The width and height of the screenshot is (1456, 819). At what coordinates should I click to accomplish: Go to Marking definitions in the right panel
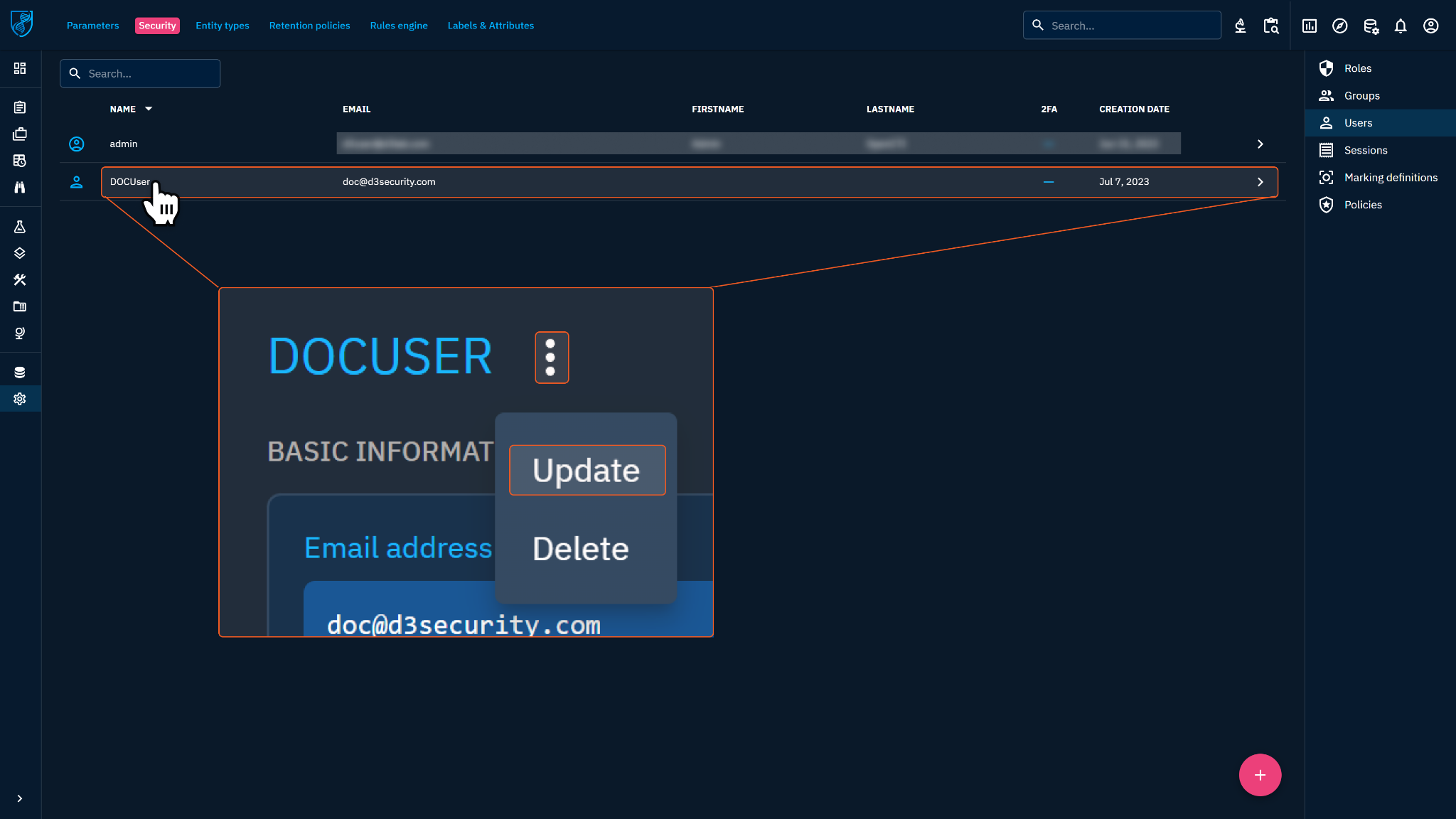click(1390, 178)
